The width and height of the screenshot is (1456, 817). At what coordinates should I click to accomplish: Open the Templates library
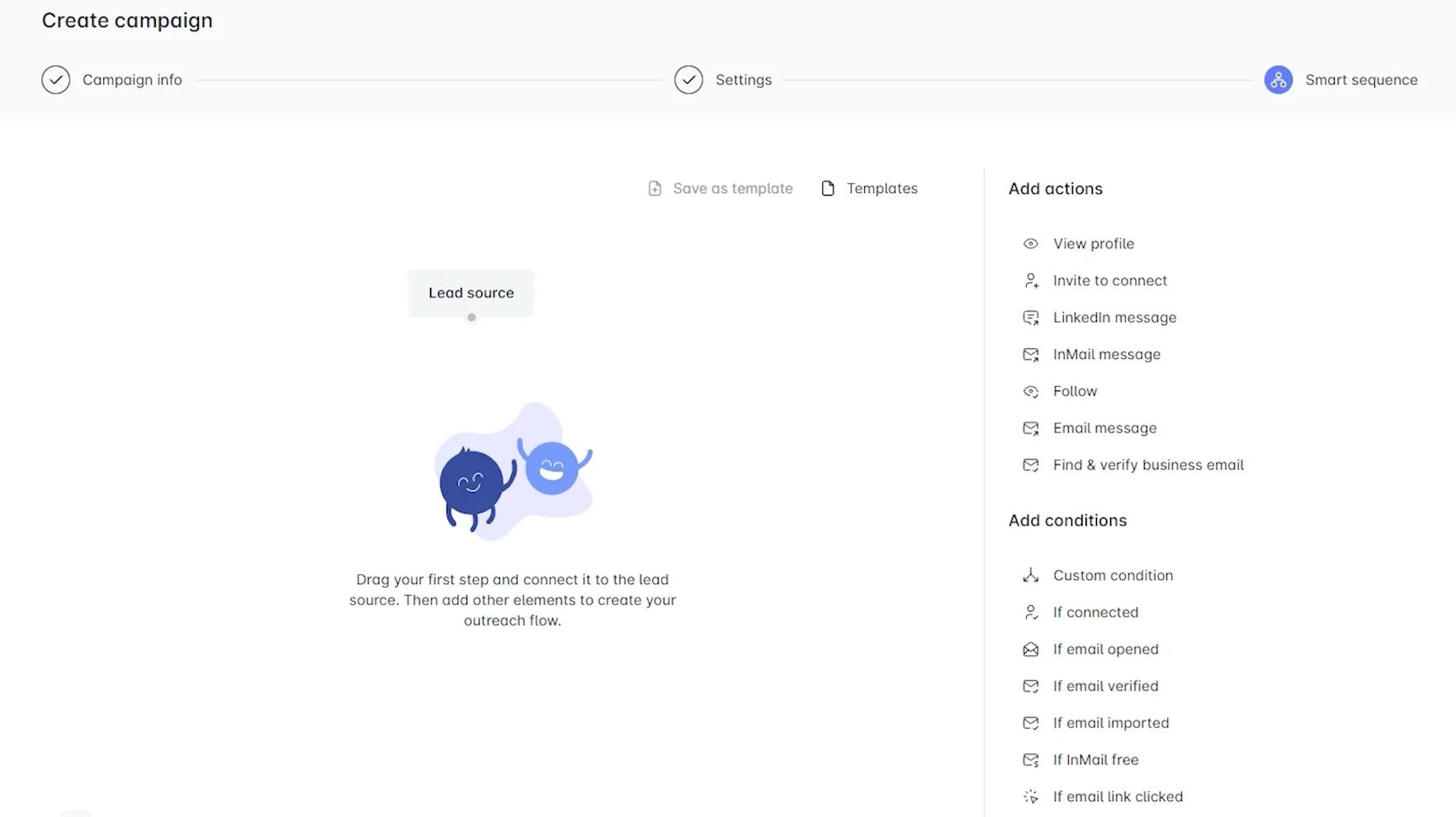[869, 188]
